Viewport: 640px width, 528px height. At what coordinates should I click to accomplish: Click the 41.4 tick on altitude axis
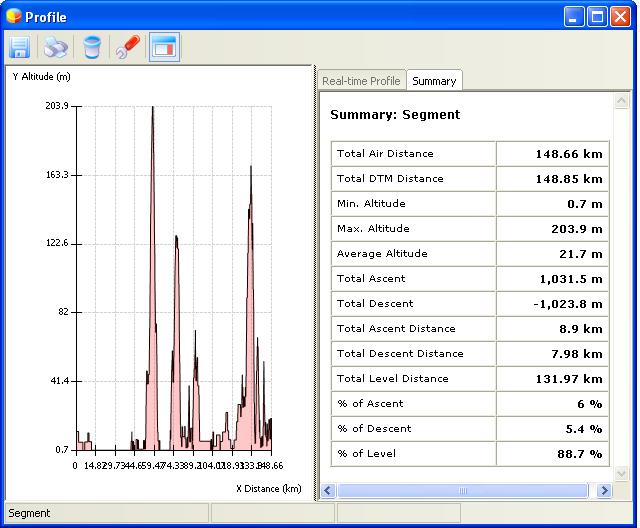[59, 381]
